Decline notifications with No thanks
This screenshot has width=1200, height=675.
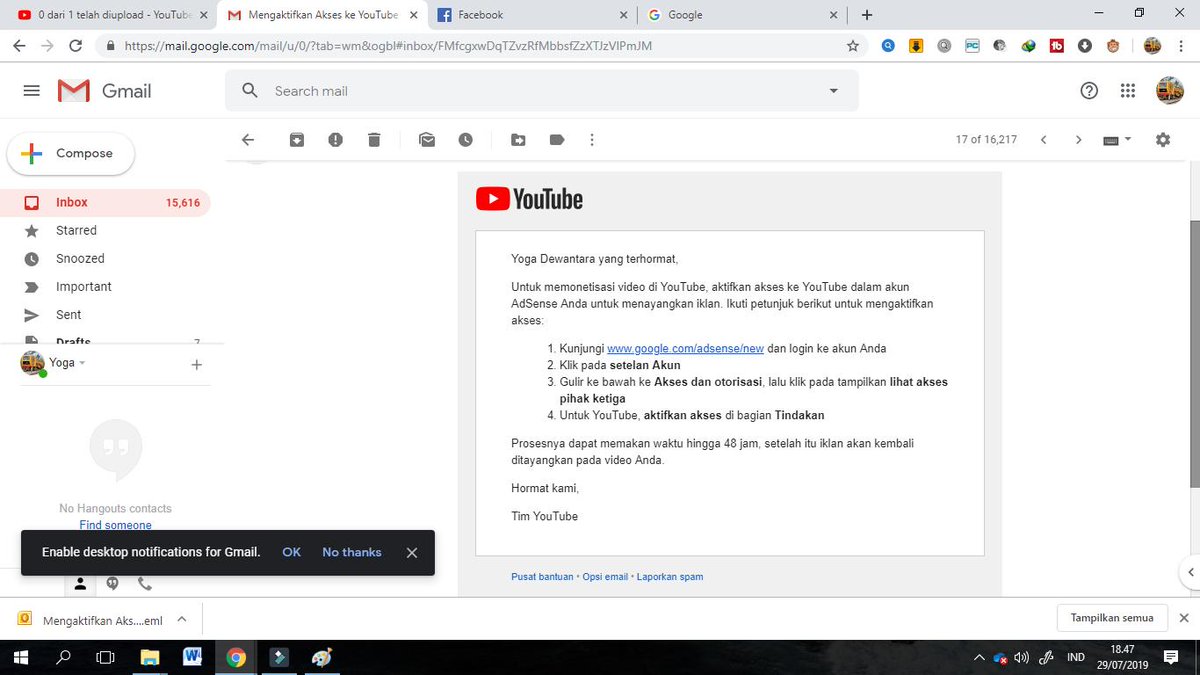click(352, 552)
